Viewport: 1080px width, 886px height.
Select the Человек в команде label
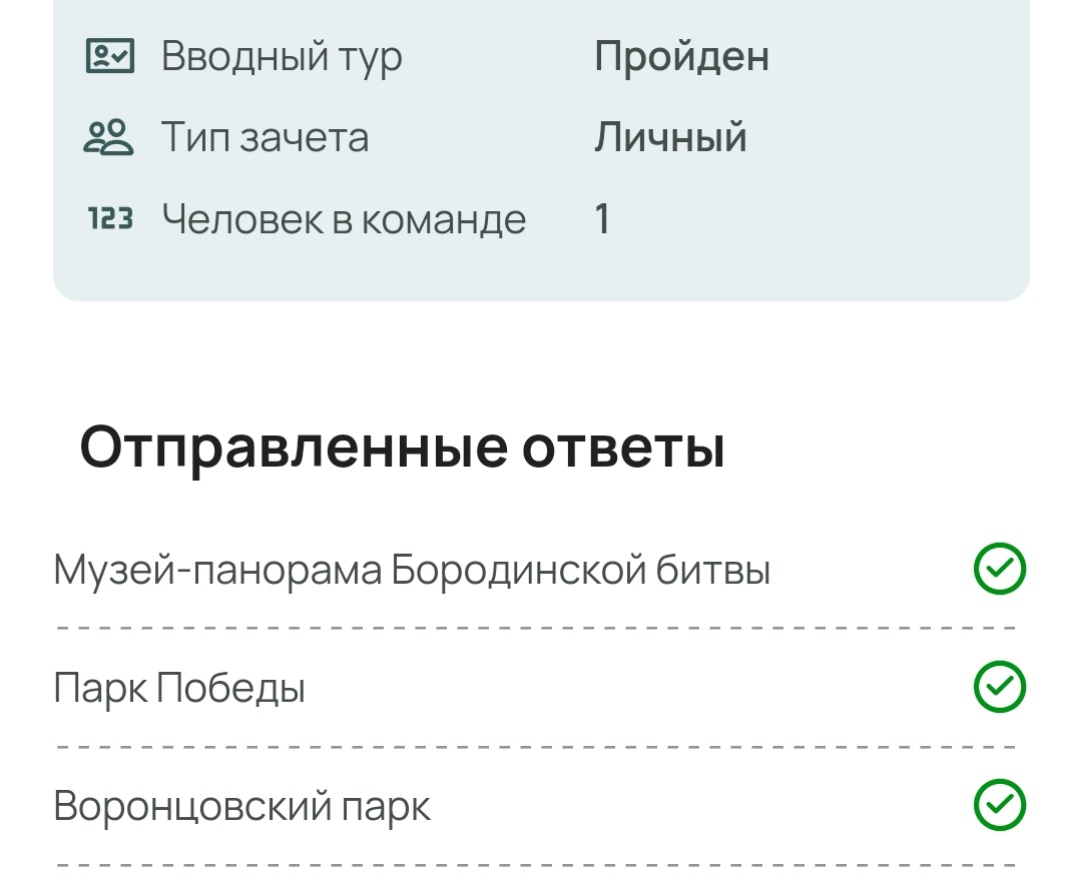pos(344,219)
